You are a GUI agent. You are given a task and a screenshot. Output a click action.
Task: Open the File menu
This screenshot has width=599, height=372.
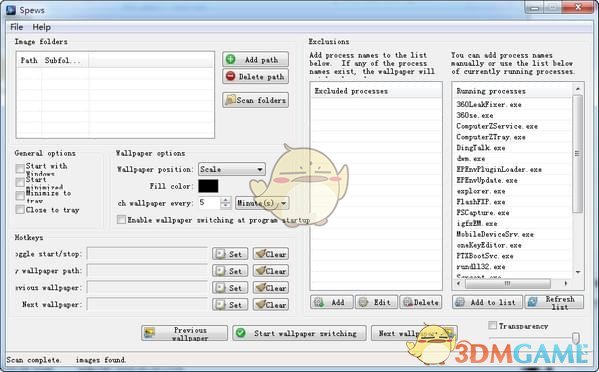17,27
